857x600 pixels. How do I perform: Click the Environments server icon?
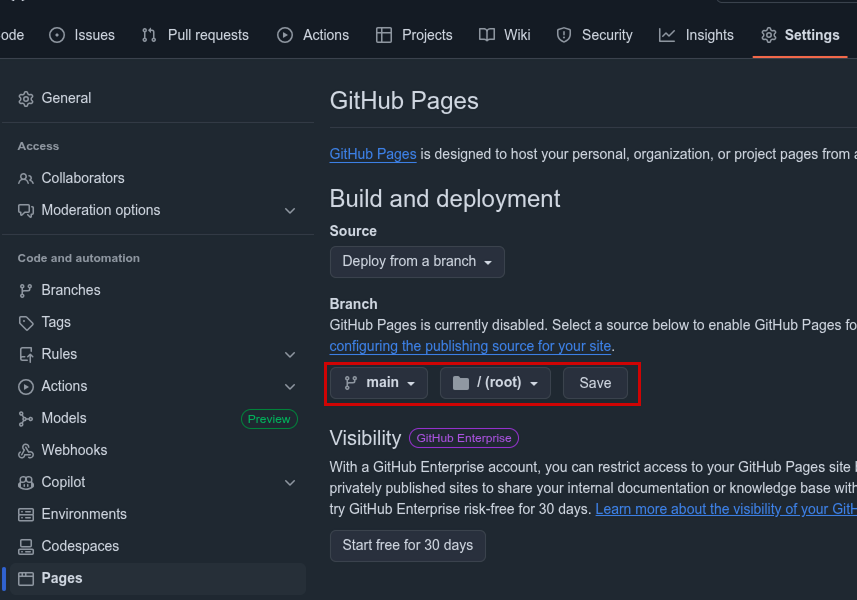tap(26, 515)
